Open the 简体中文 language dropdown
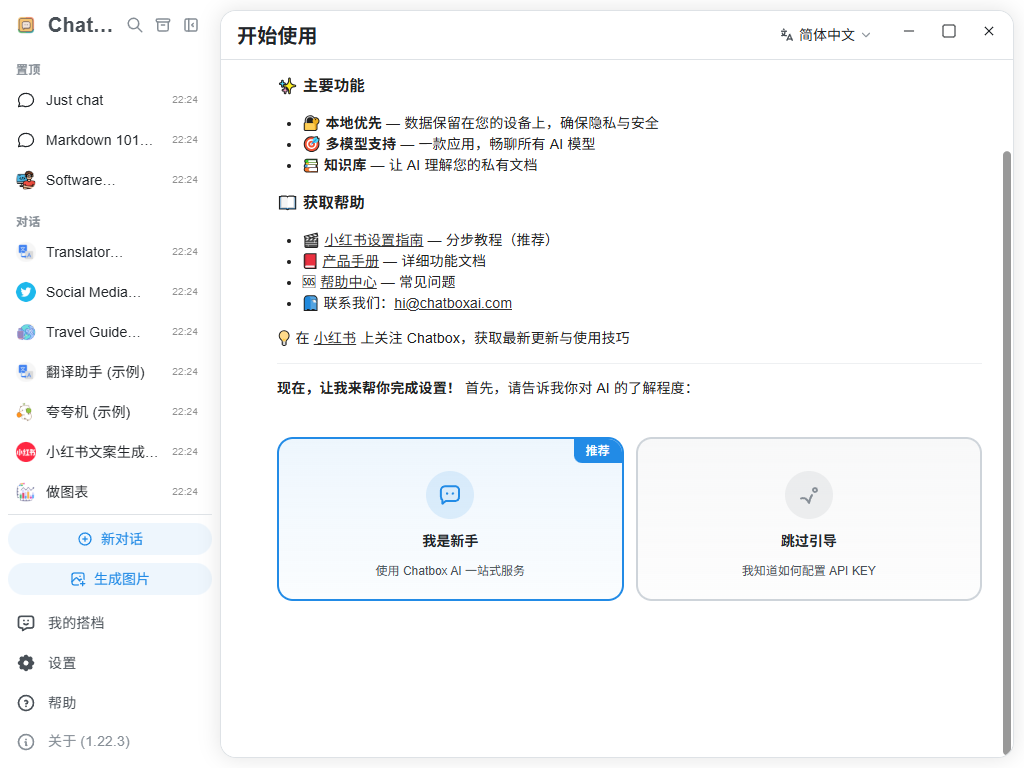 coord(826,35)
